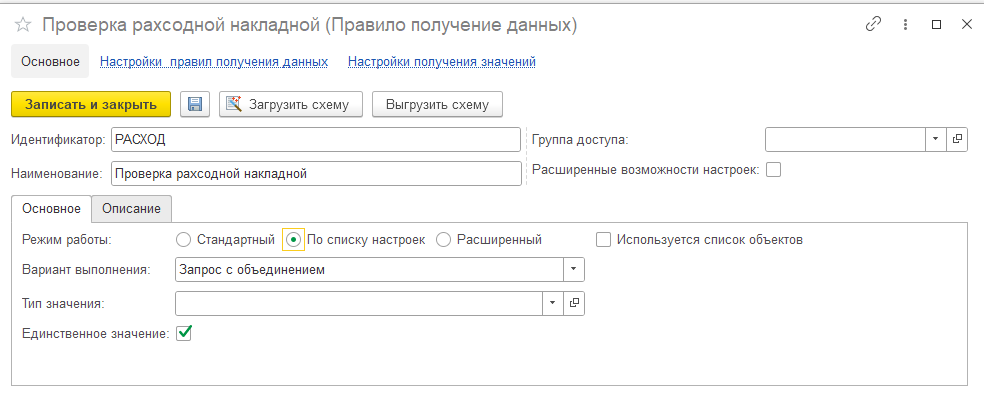
Task: Copy link to this form icon
Action: point(873,24)
